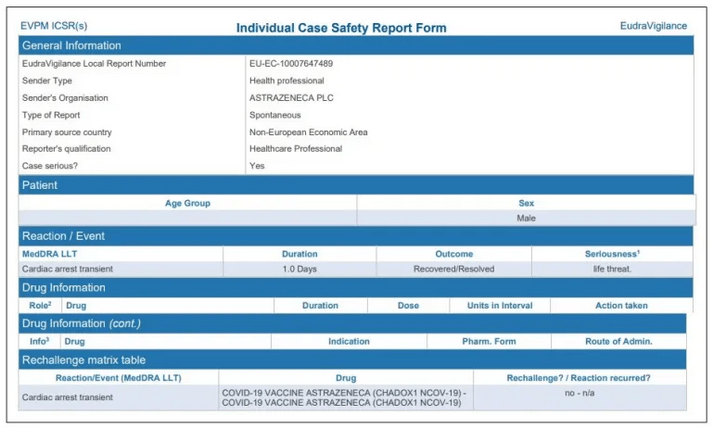Click the MedDRA LLT column header

50,254
